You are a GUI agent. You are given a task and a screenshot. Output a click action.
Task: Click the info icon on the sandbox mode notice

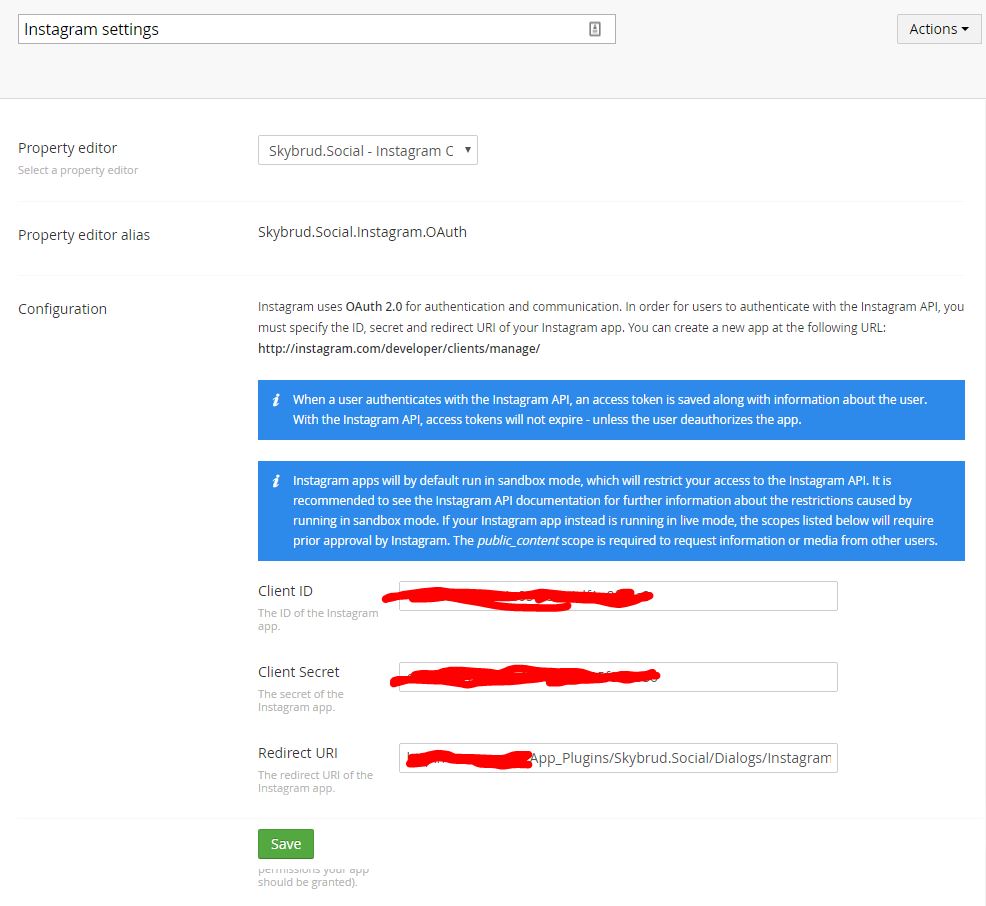point(276,481)
